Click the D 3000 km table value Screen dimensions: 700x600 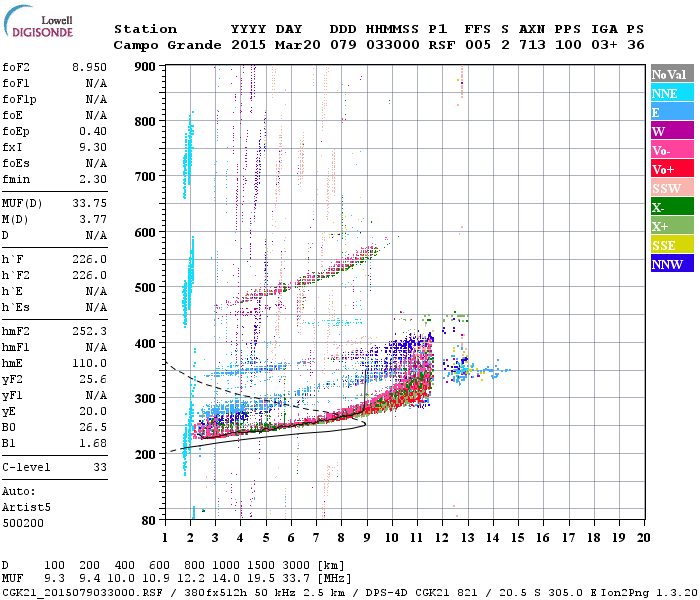pos(296,566)
